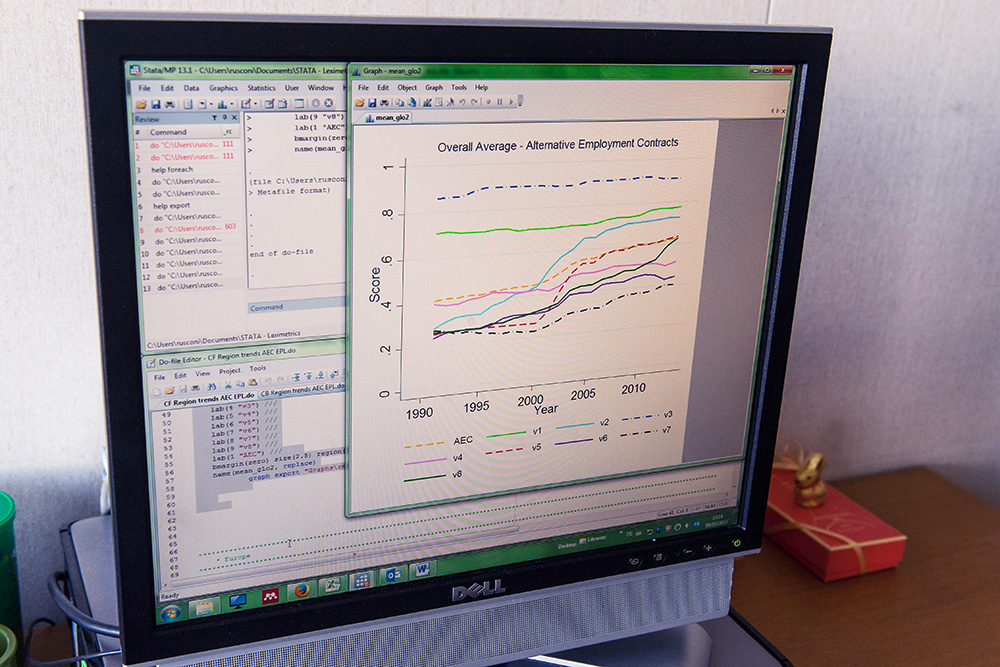Open Project menu in Do-file Editor
Screen dimensions: 1000x667
point(230,371)
